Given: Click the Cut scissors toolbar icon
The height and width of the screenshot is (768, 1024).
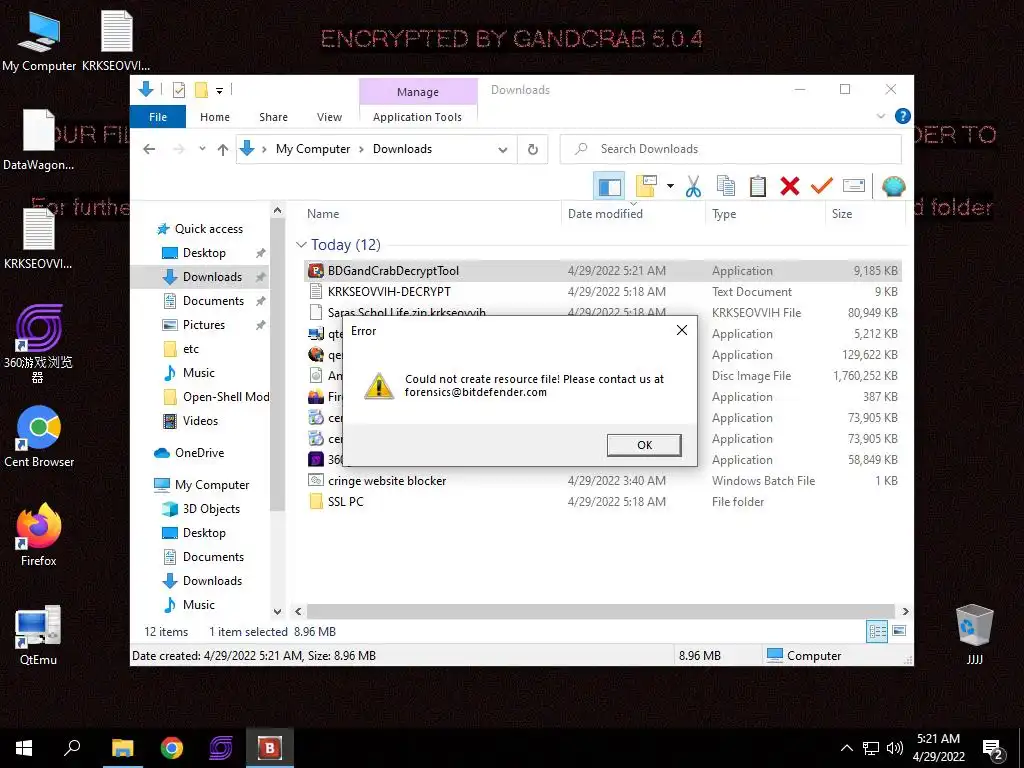Looking at the screenshot, I should click(x=694, y=186).
